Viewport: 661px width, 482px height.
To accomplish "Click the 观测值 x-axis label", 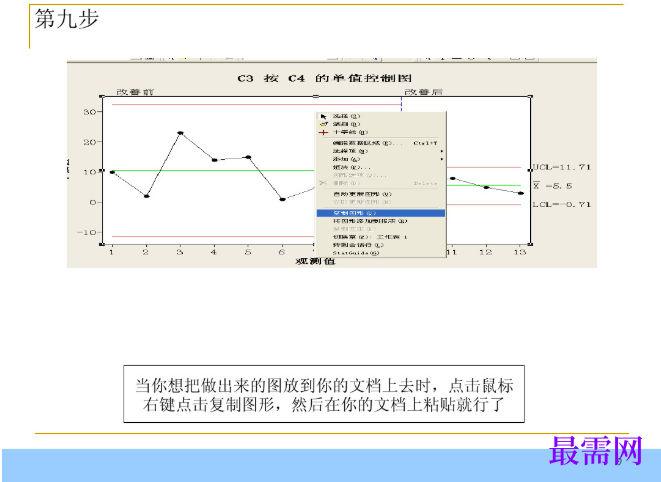I will pyautogui.click(x=315, y=261).
